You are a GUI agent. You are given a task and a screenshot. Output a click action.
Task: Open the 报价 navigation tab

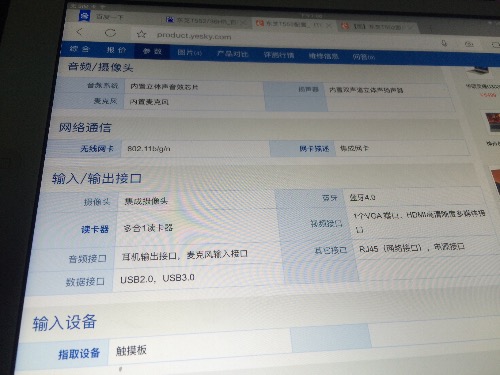pos(116,50)
